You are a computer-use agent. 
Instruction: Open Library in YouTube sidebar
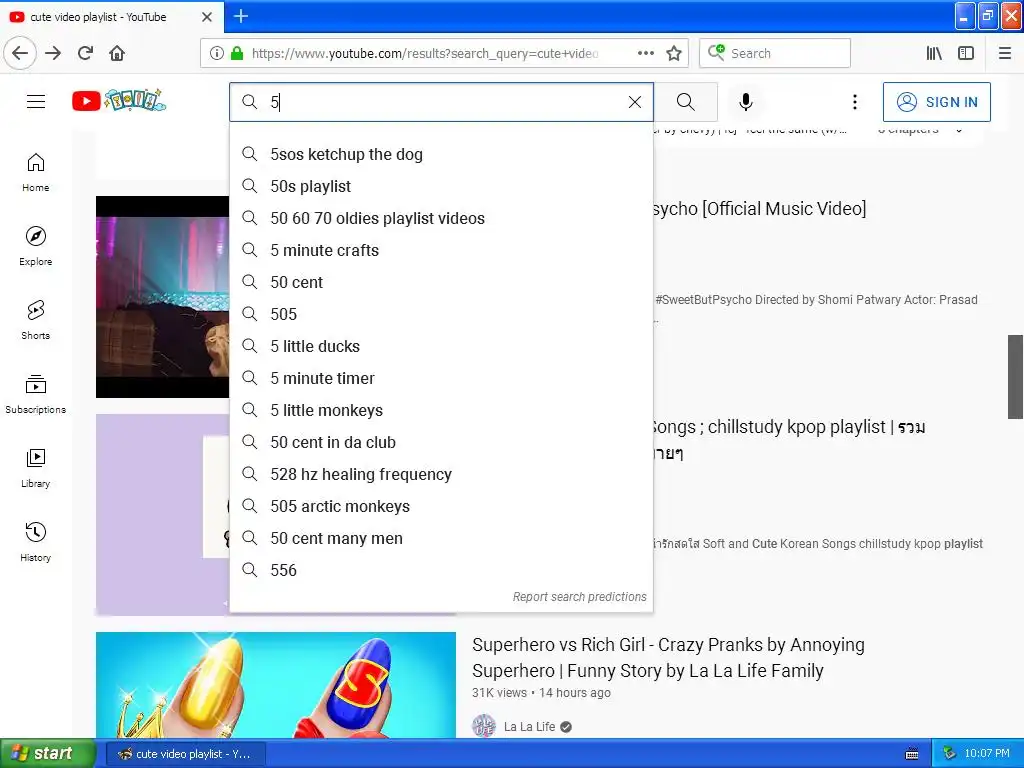pyautogui.click(x=36, y=468)
